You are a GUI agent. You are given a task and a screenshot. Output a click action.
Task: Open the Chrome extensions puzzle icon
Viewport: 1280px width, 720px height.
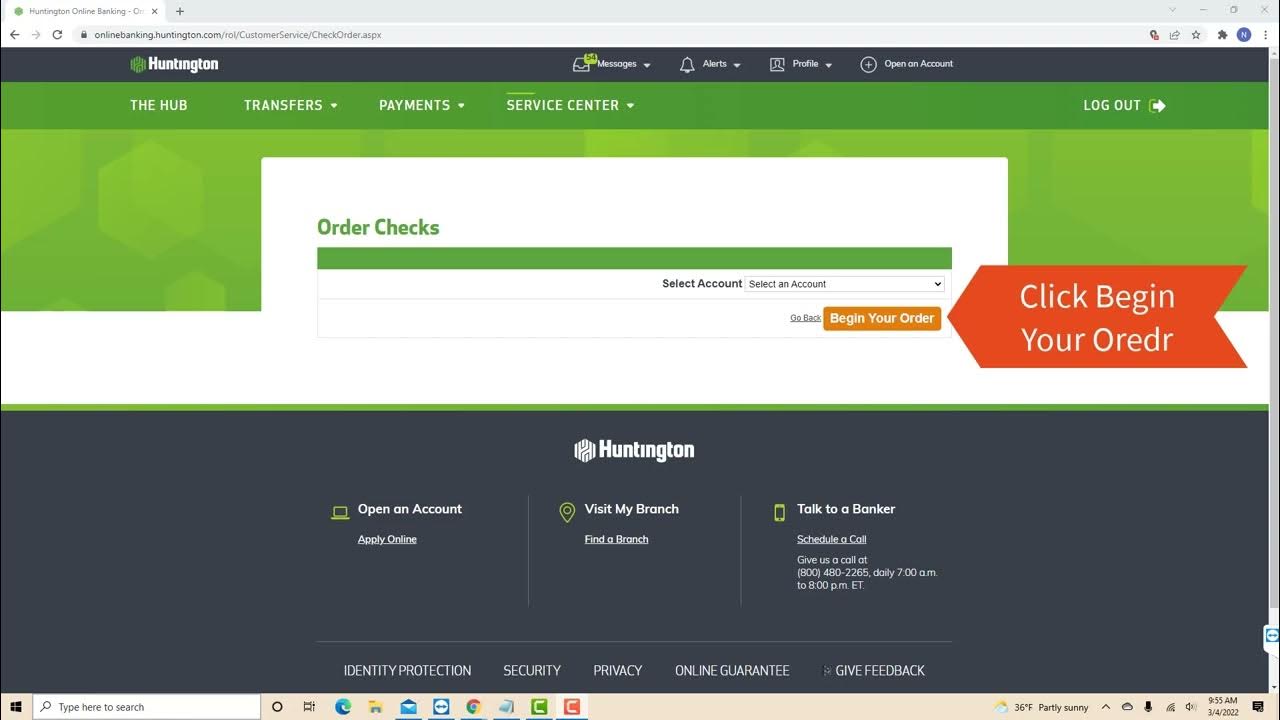pos(1222,34)
